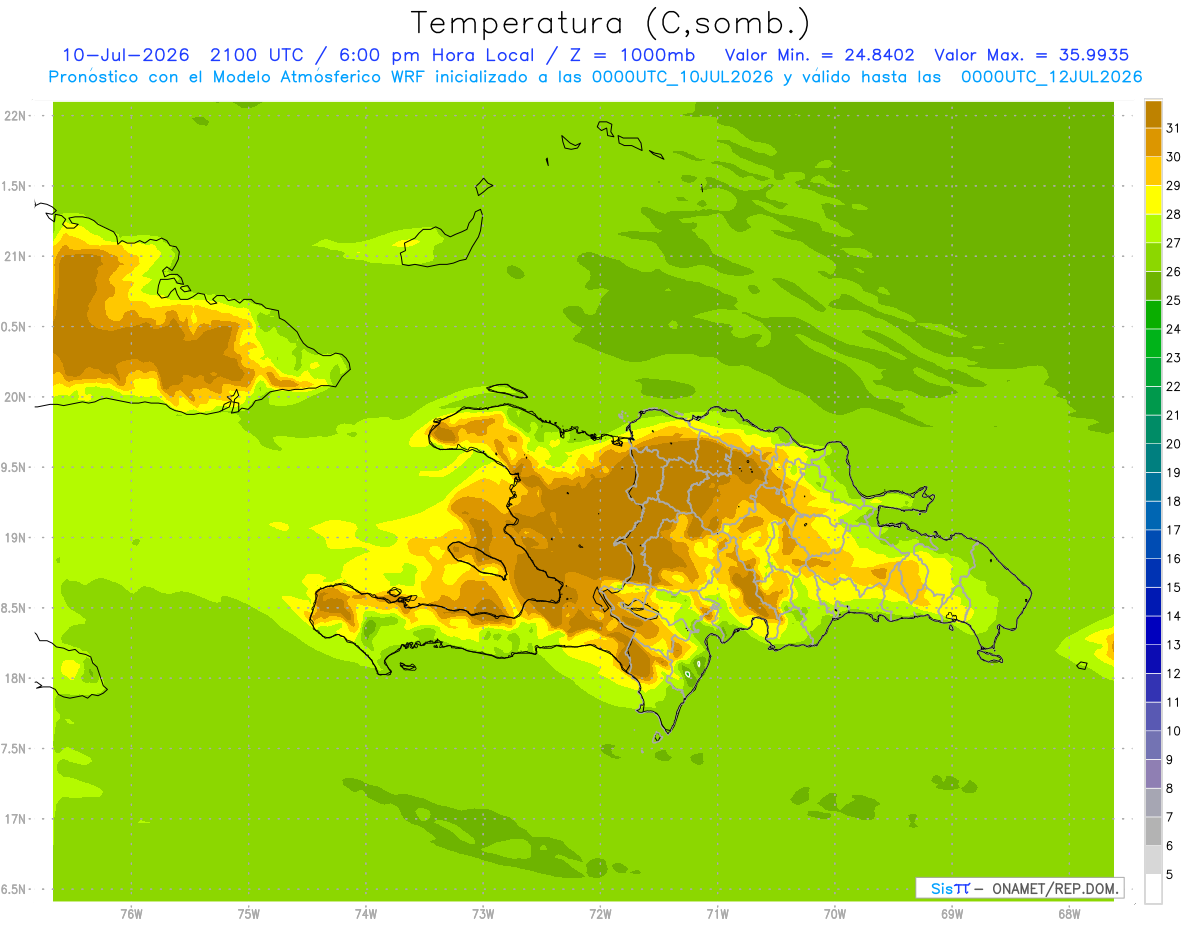Click the '18N' latitude axis label

(x=14, y=679)
